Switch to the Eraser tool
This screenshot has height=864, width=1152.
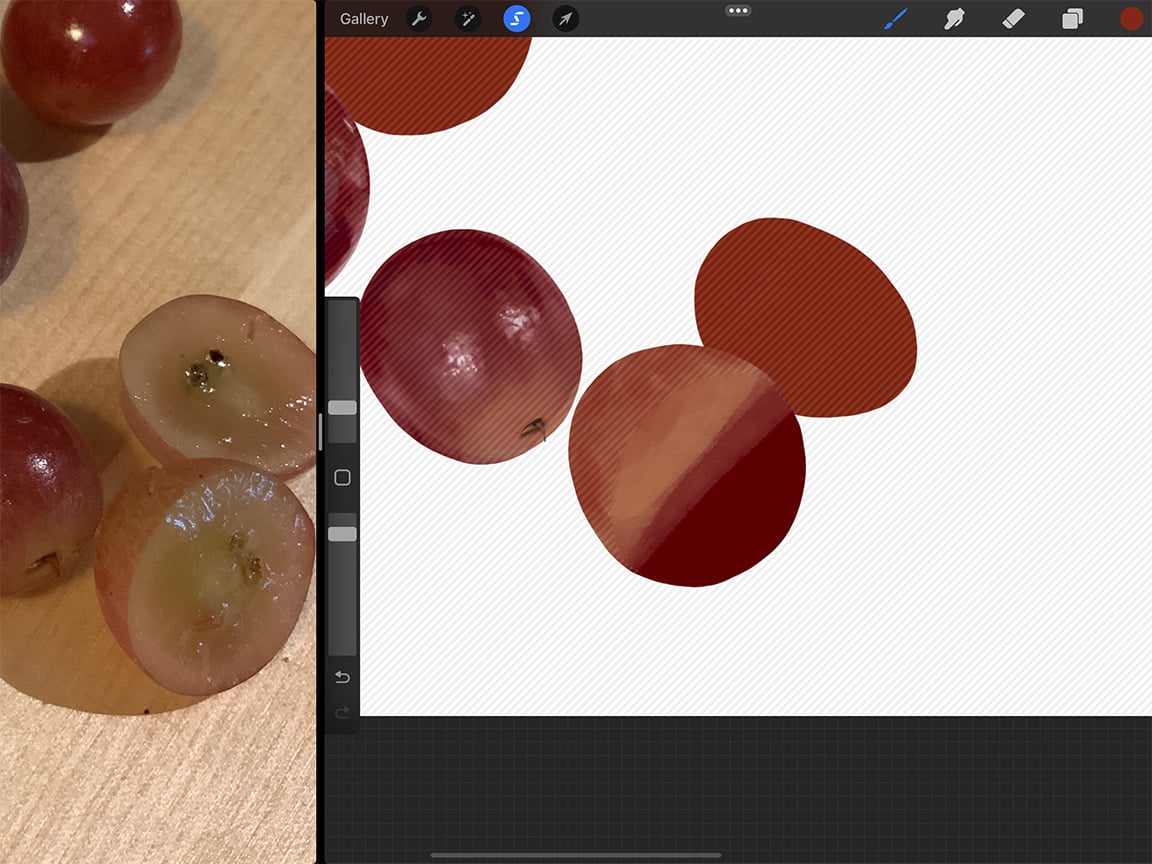(x=1013, y=18)
